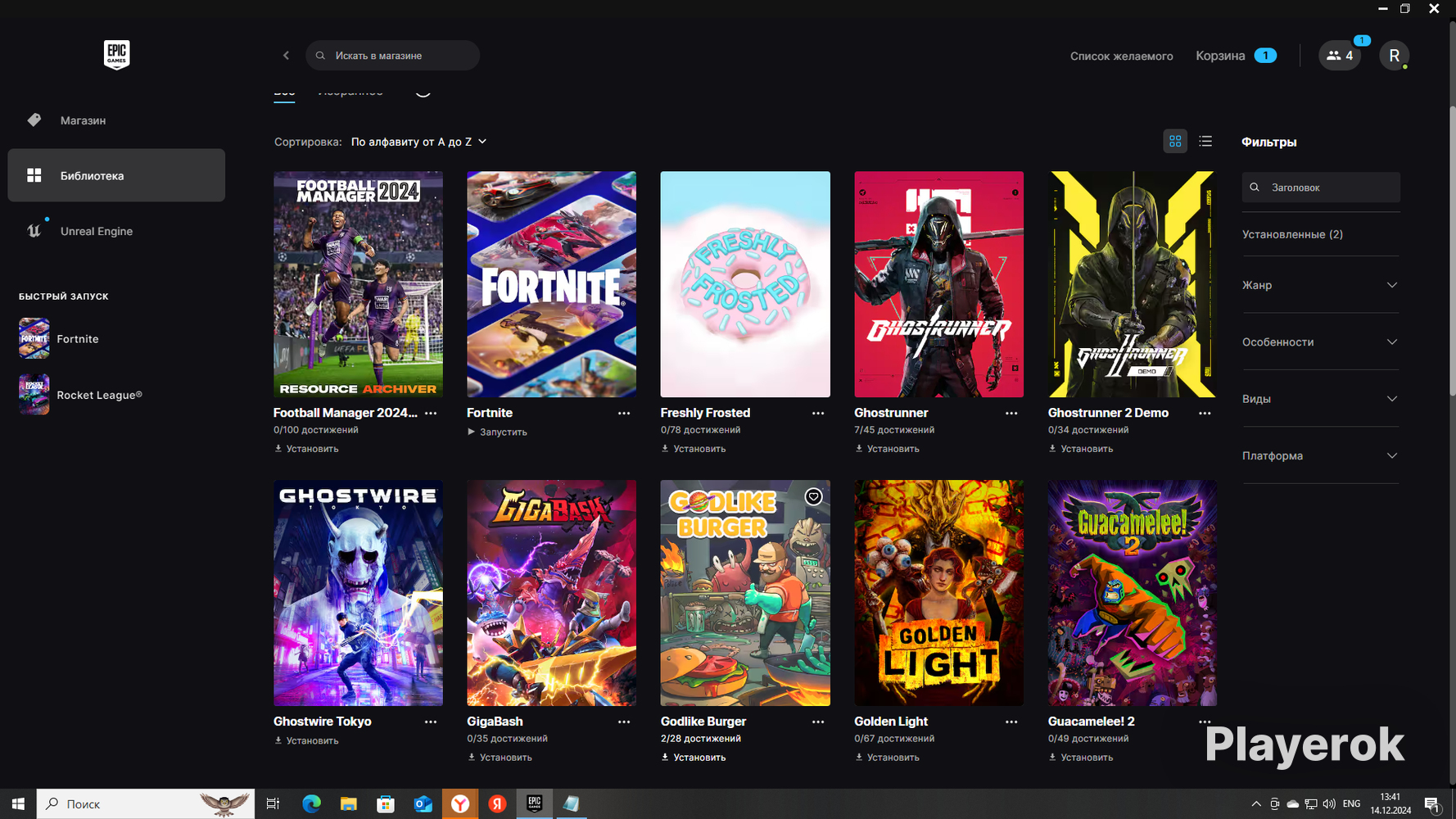Open the notification center icon

click(1432, 804)
